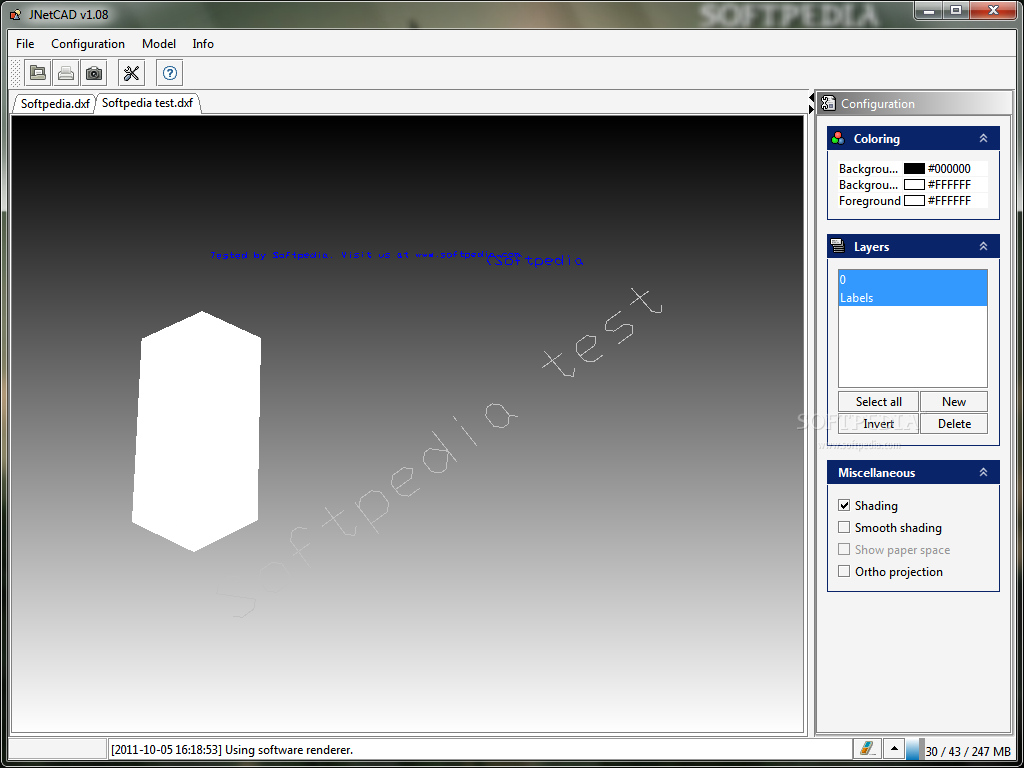Enable the Smooth shading checkbox
Image resolution: width=1024 pixels, height=768 pixels.
point(844,527)
